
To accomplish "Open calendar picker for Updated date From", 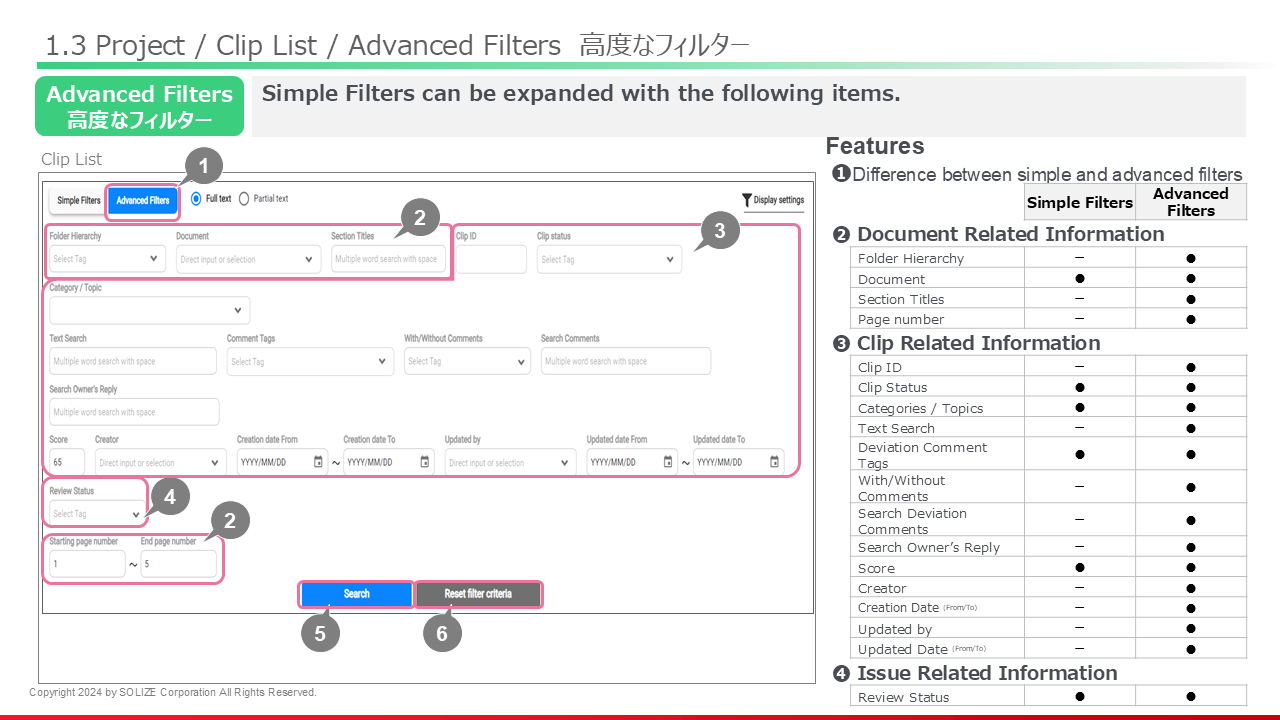I will 668,462.
